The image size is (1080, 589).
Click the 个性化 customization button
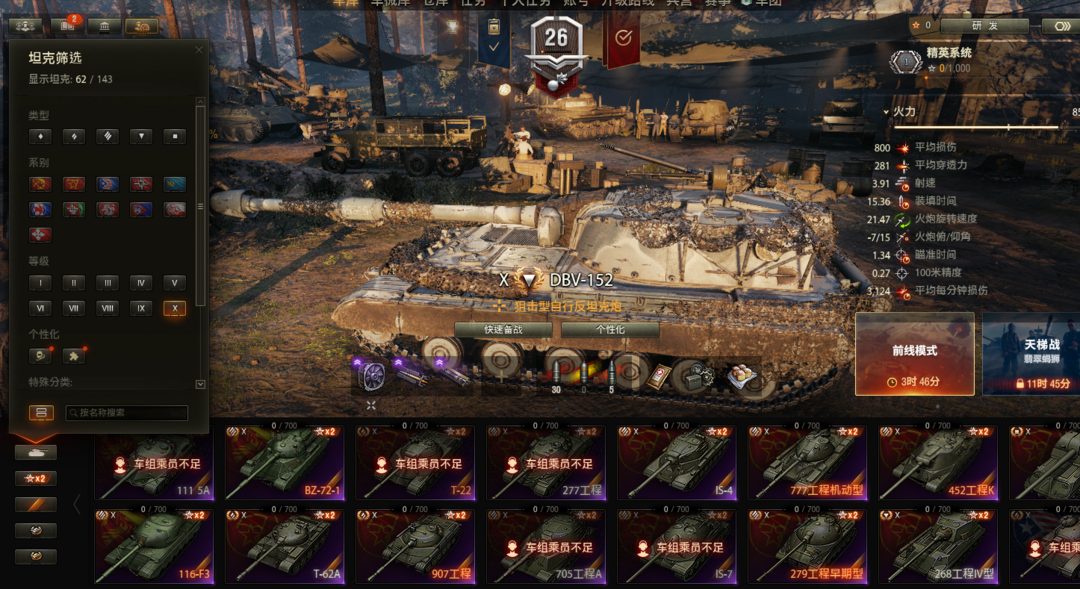610,329
